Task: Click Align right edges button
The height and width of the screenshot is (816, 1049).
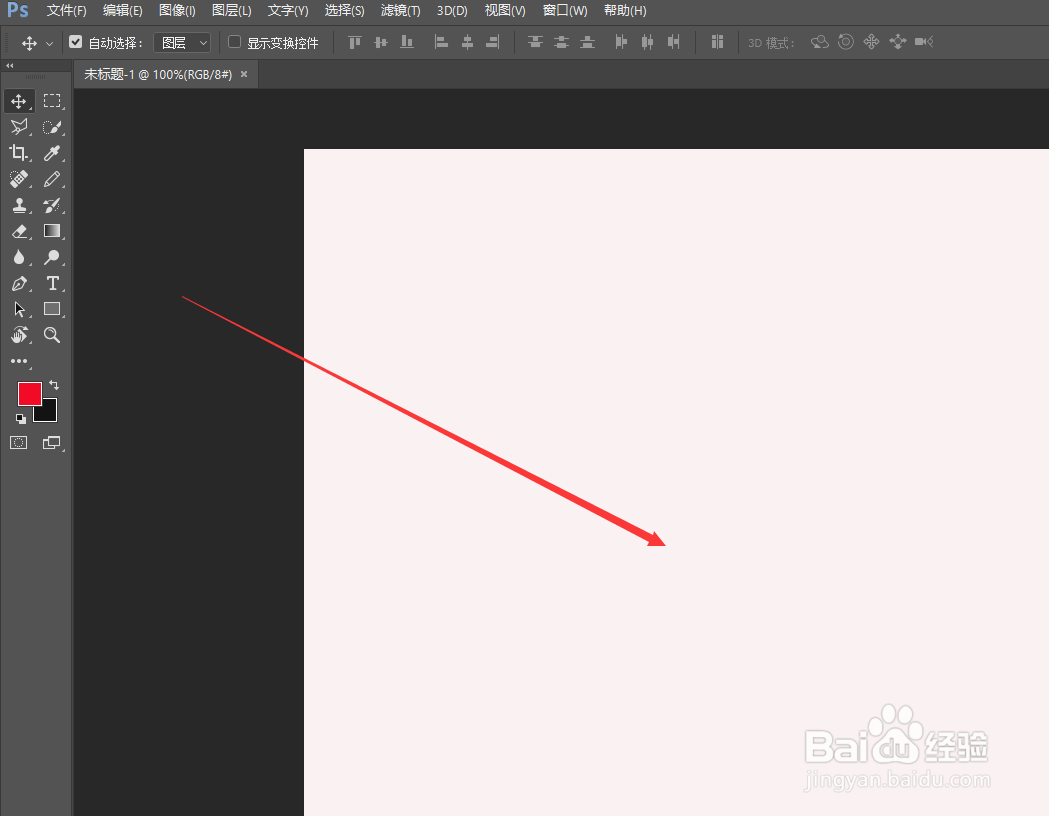Action: coord(493,42)
